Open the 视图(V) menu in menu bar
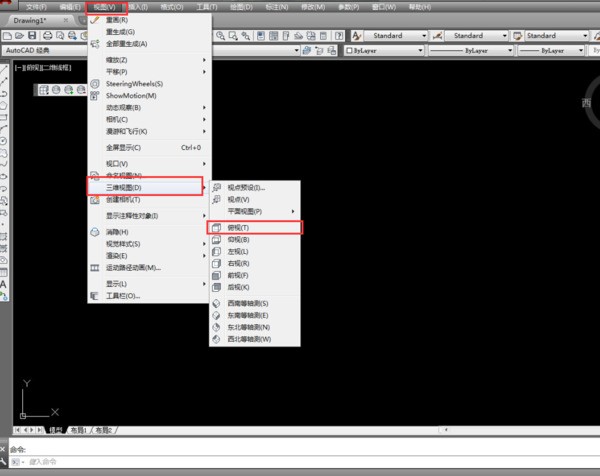 click(105, 7)
